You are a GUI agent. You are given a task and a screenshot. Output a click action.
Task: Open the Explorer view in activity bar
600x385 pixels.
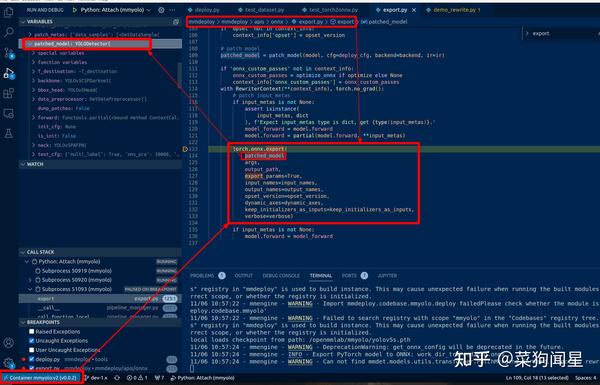[8, 12]
